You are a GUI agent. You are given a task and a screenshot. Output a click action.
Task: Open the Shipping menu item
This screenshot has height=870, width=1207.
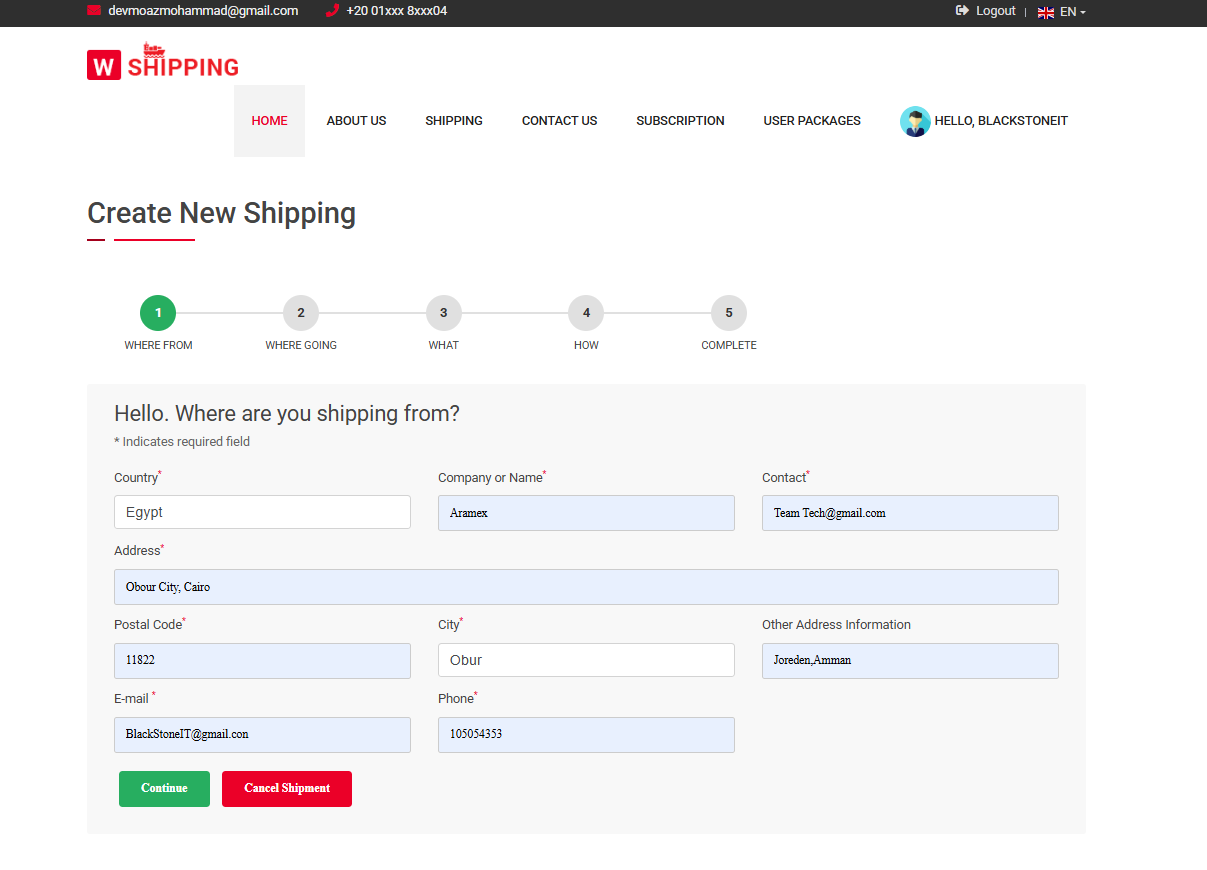point(454,121)
